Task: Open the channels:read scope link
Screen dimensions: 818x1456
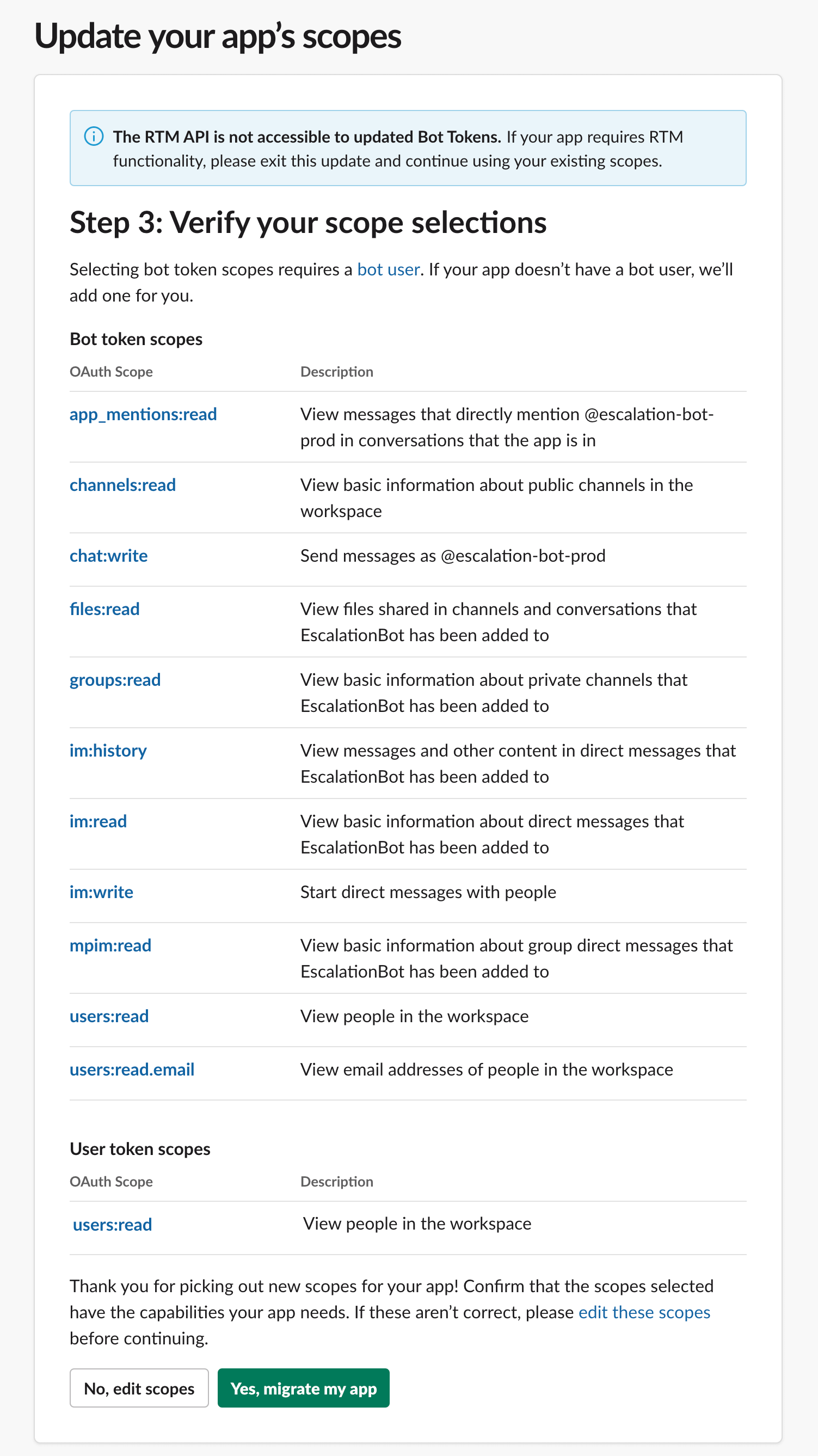Action: (122, 485)
